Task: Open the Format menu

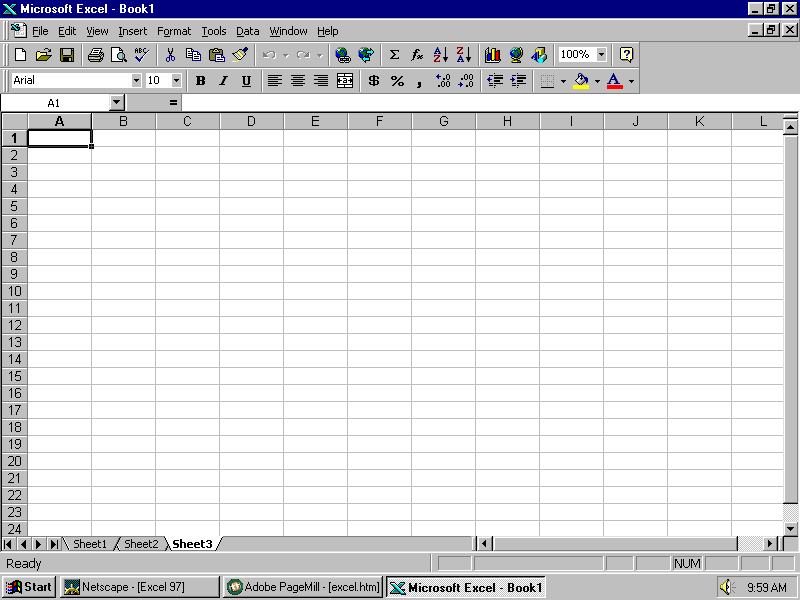Action: click(174, 31)
